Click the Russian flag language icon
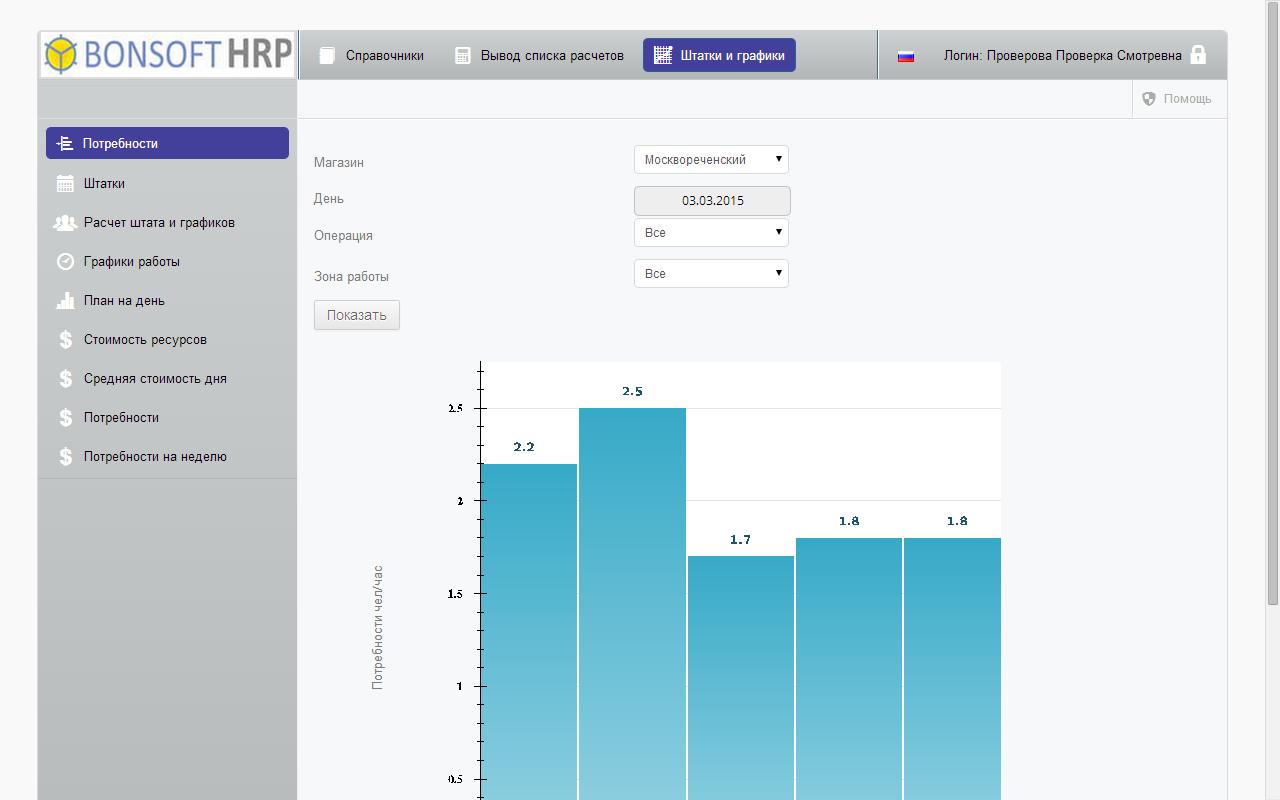This screenshot has width=1280, height=800. (x=906, y=56)
